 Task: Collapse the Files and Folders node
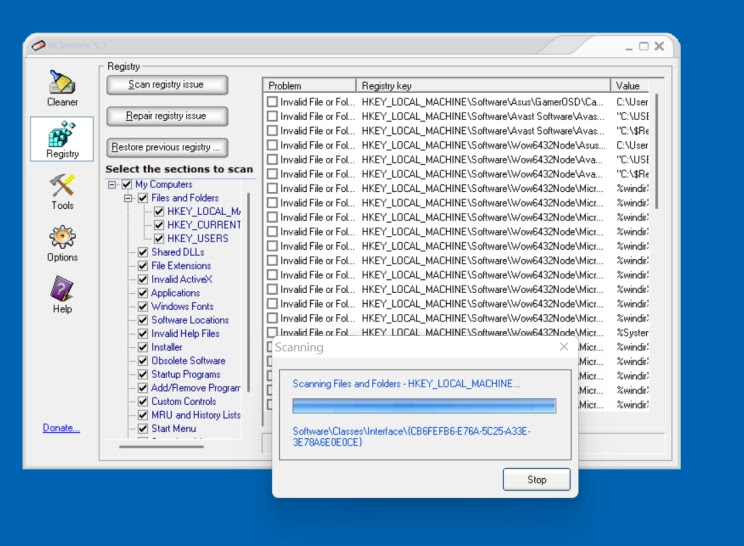(x=128, y=198)
